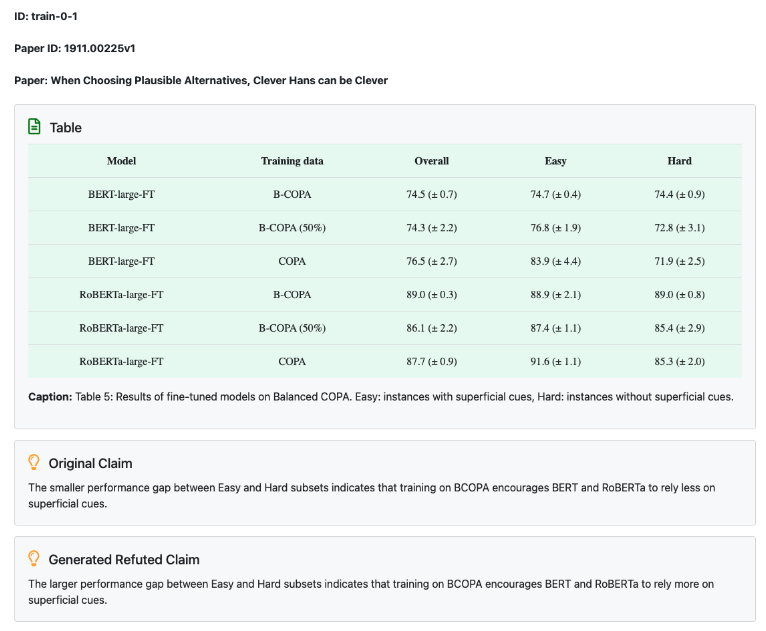This screenshot has height=631, width=766.
Task: Click the Original Claim heading
Action: click(90, 463)
